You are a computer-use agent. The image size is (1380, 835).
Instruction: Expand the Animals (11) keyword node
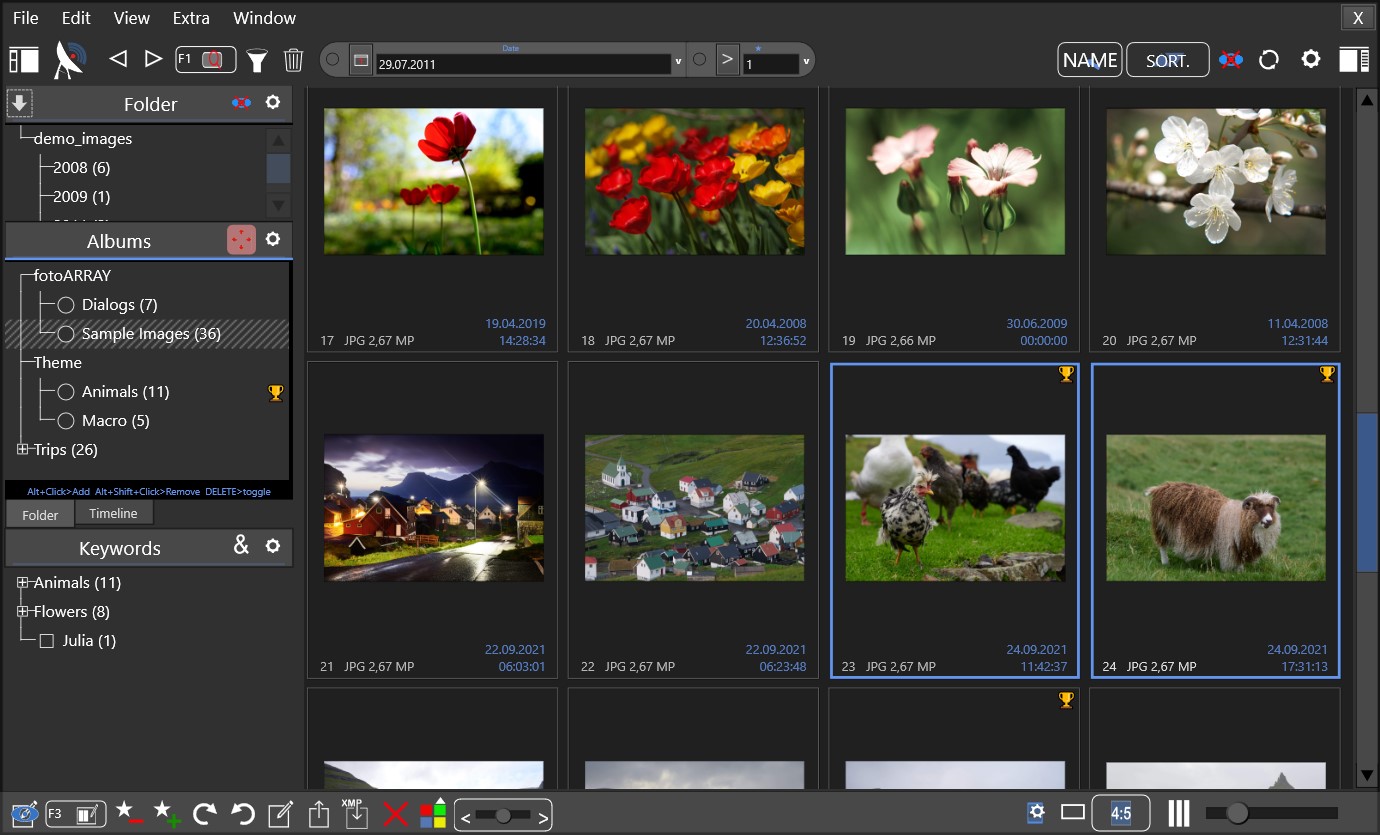coord(23,582)
